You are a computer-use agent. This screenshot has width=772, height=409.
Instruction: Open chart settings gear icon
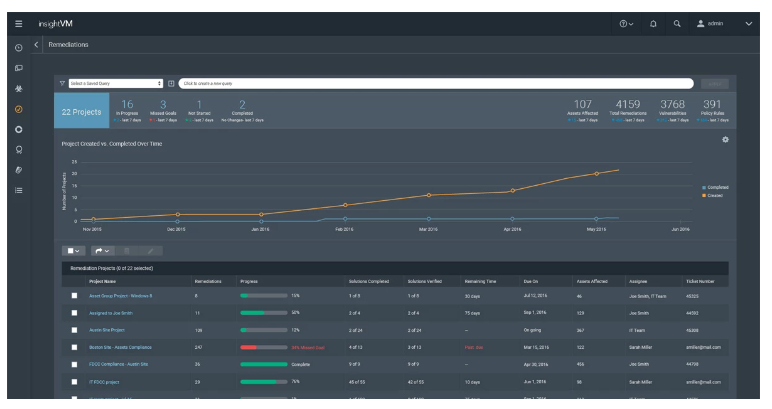click(x=725, y=139)
